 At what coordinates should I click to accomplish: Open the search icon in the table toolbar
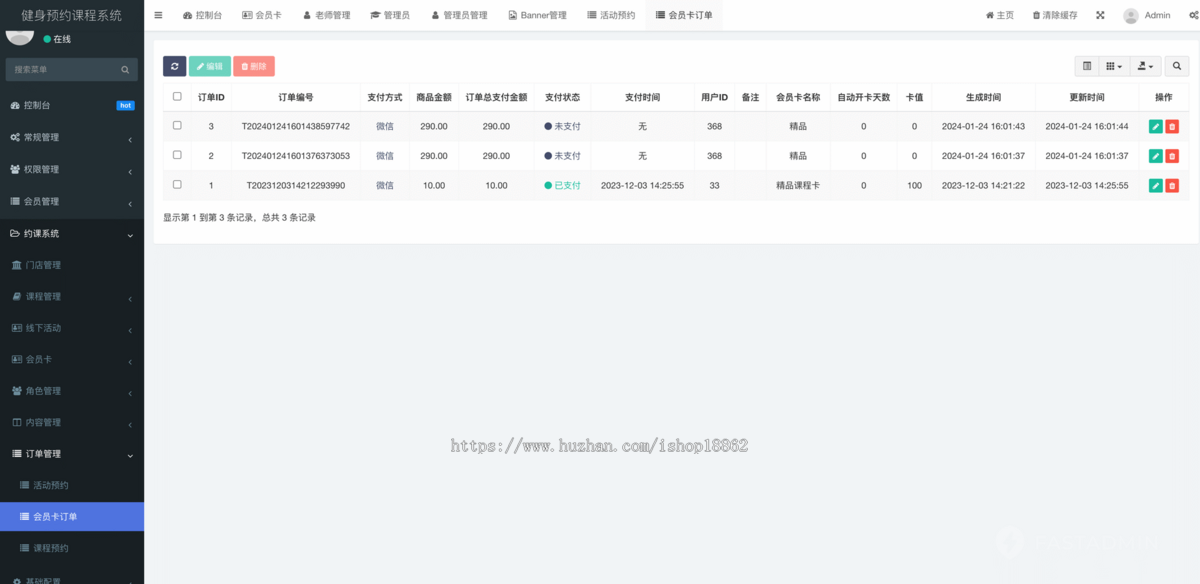[x=1177, y=66]
